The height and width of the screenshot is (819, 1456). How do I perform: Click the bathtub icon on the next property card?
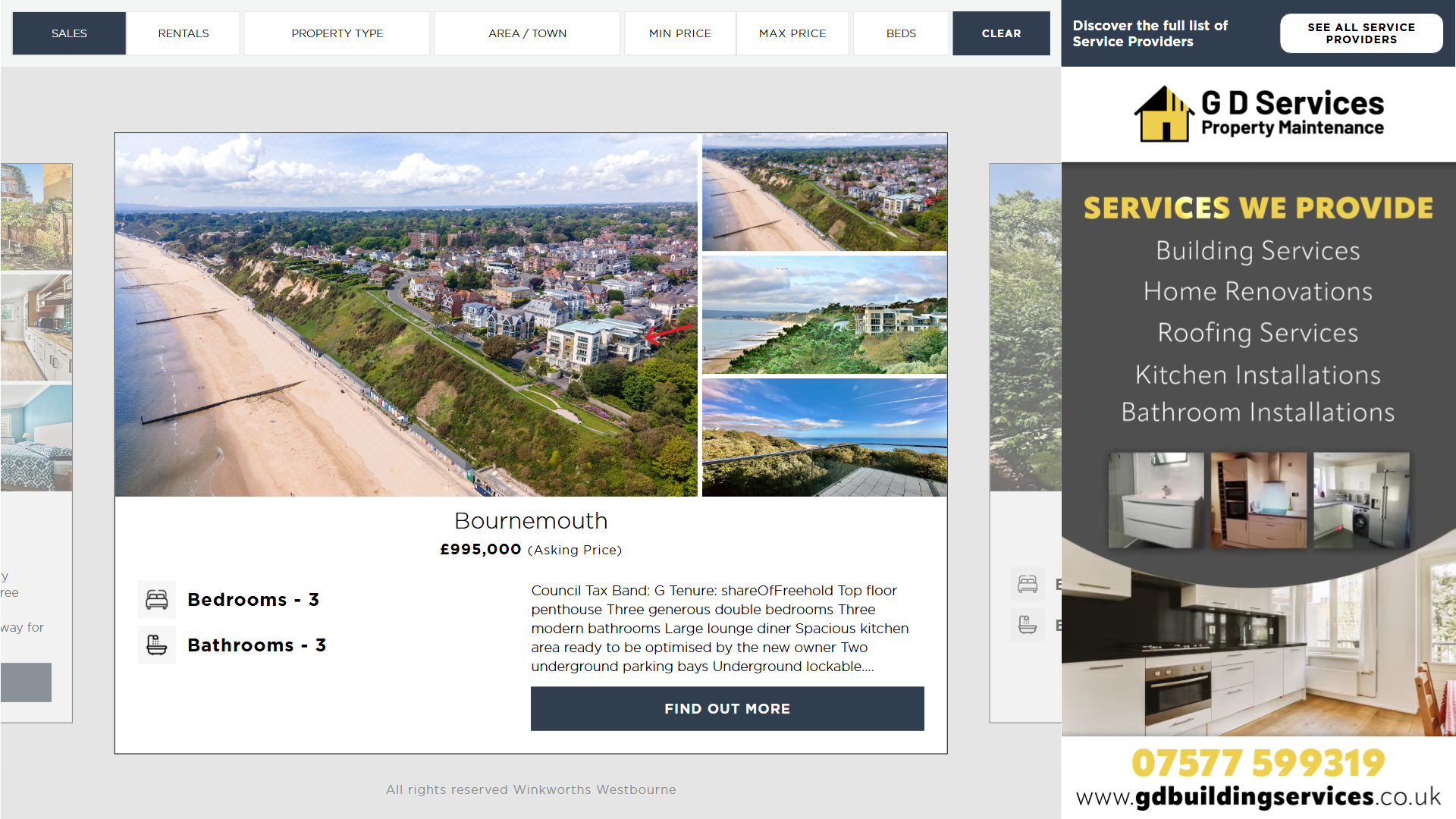1028,625
